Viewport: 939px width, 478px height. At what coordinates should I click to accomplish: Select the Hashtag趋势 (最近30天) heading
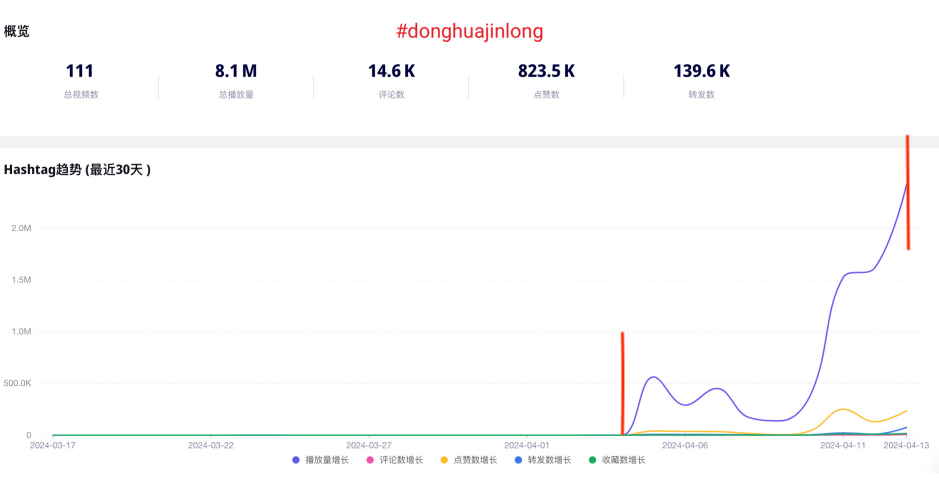point(78,170)
